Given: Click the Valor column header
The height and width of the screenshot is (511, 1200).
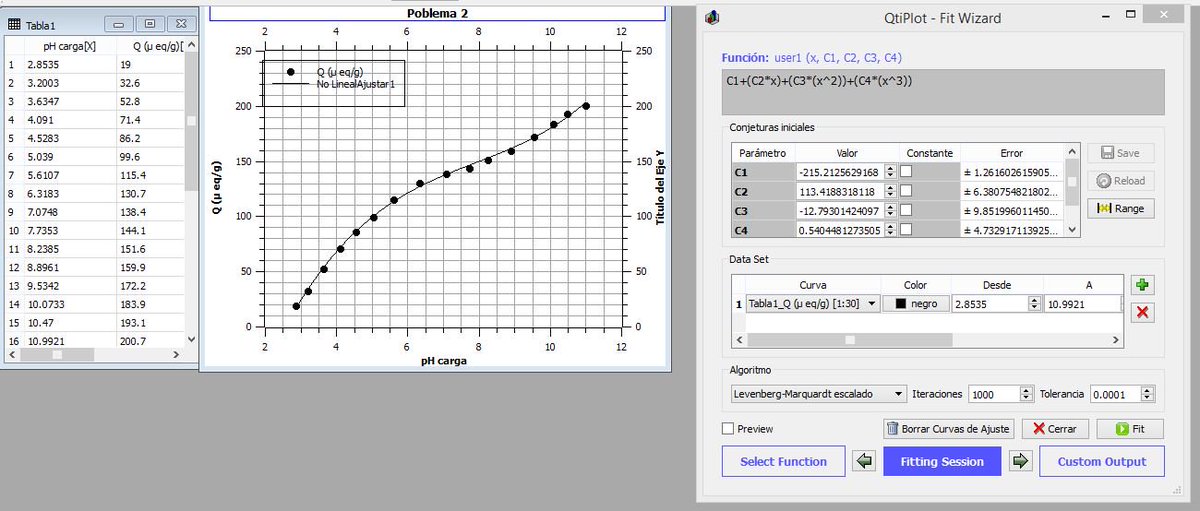Looking at the screenshot, I should coord(847,153).
